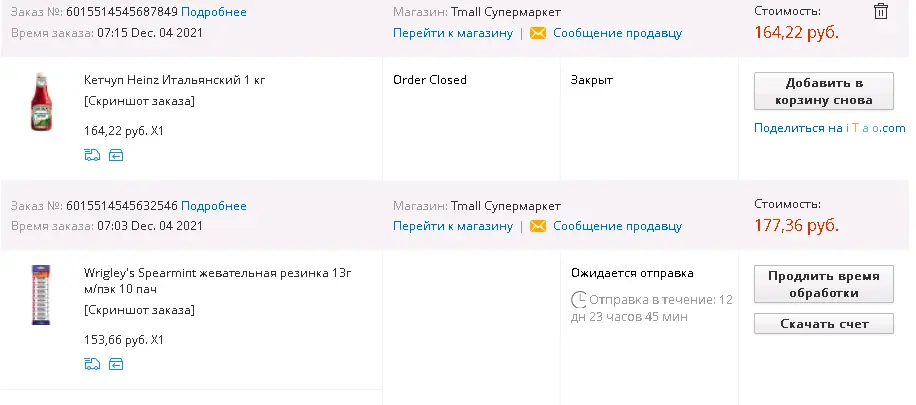Viewport: 916px width, 405px height.
Task: Go to store link in first order
Action: [x=453, y=33]
